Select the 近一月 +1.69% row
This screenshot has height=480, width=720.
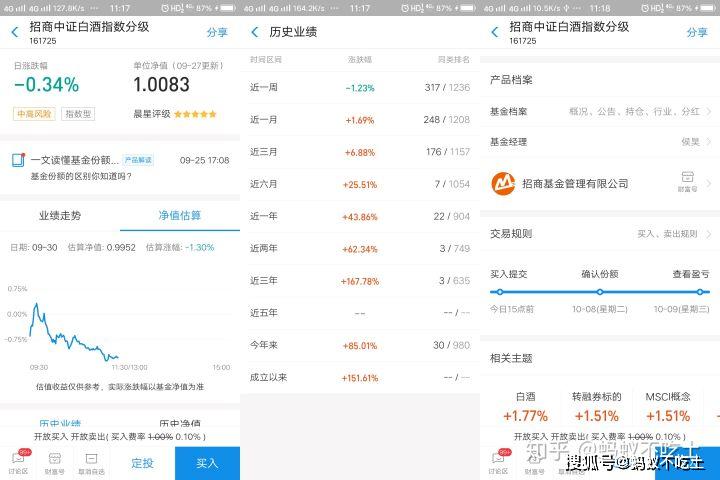pyautogui.click(x=360, y=119)
